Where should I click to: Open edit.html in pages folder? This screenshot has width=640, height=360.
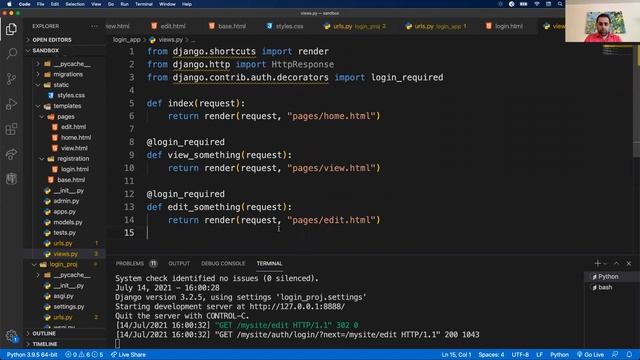point(73,127)
